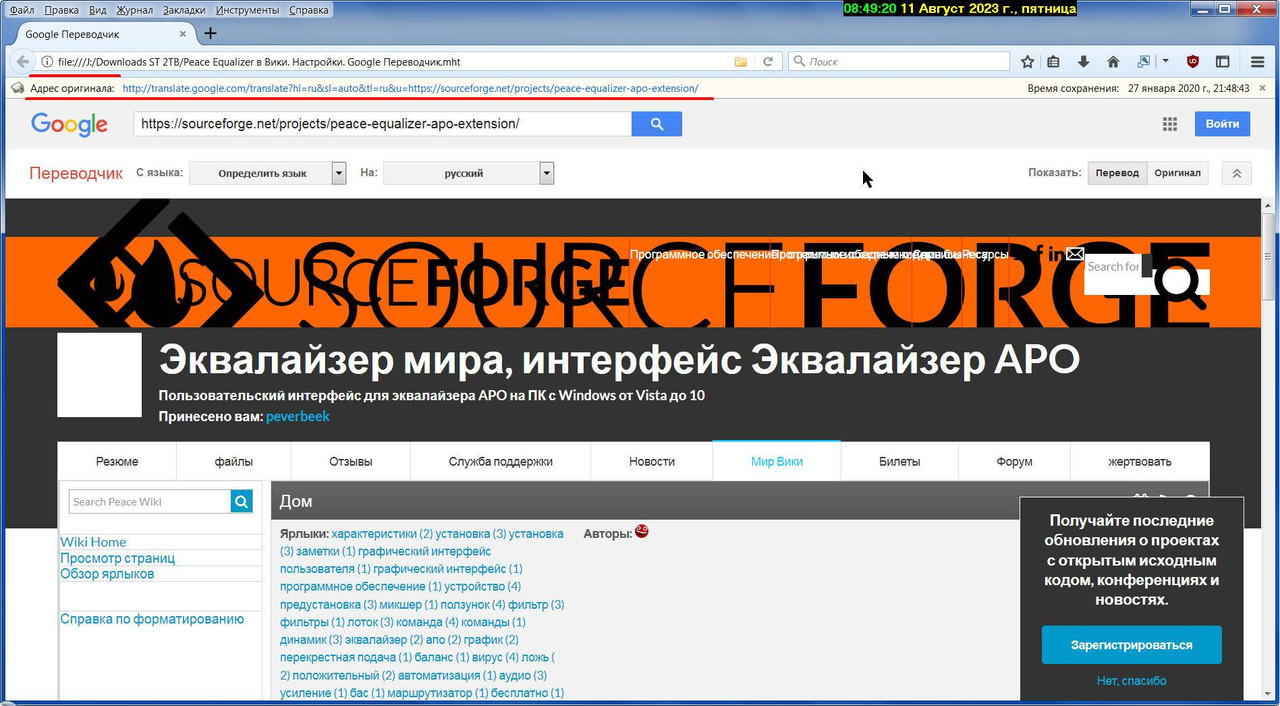This screenshot has width=1280, height=706.
Task: Open Downloads arrow icon
Action: coord(1083,62)
